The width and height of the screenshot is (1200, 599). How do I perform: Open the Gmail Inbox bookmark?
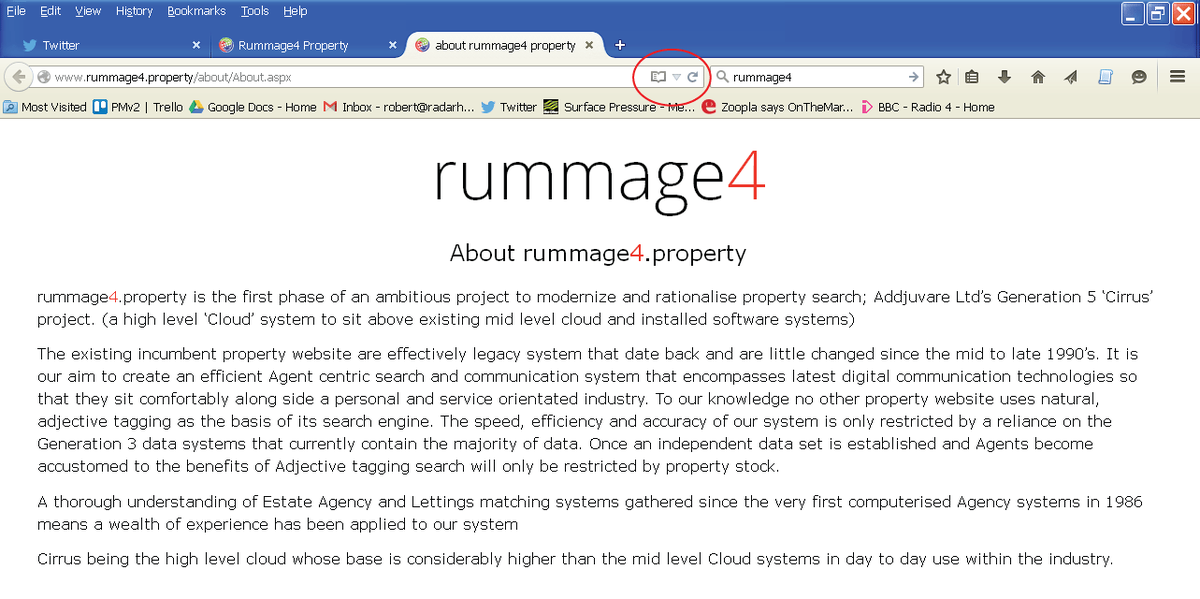pyautogui.click(x=399, y=107)
